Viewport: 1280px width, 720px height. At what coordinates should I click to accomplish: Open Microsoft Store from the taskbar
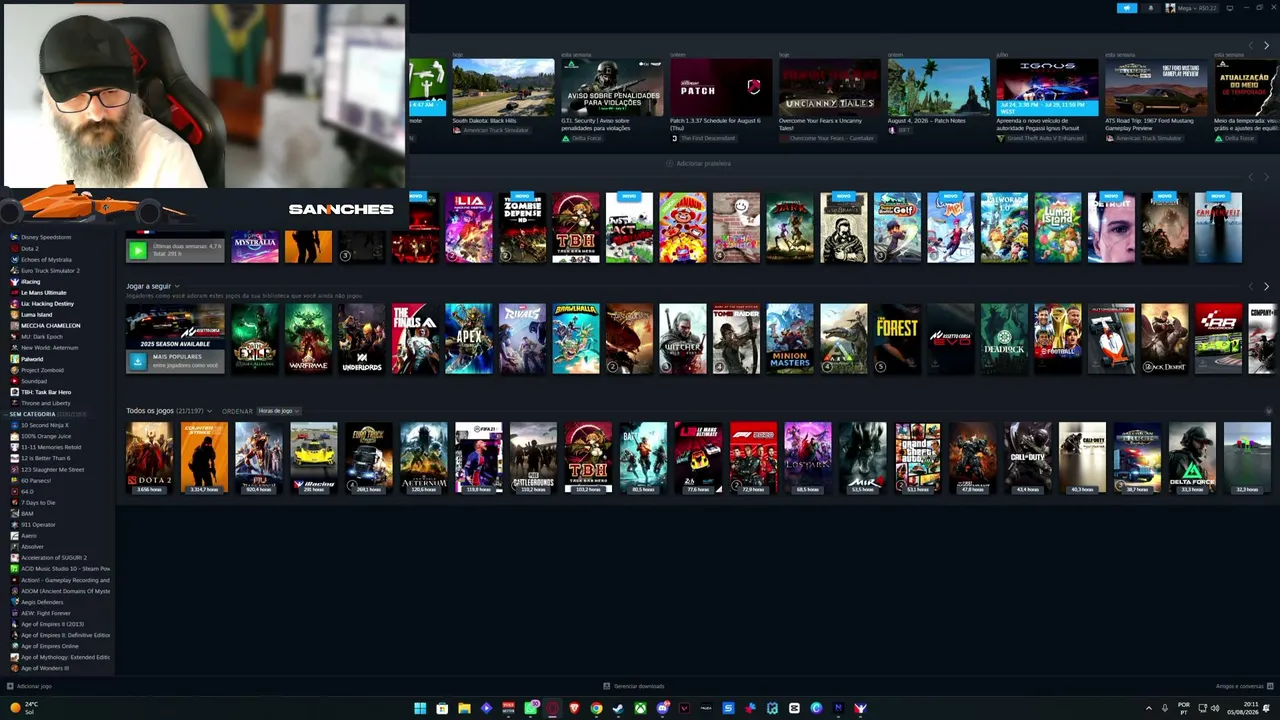pos(442,708)
